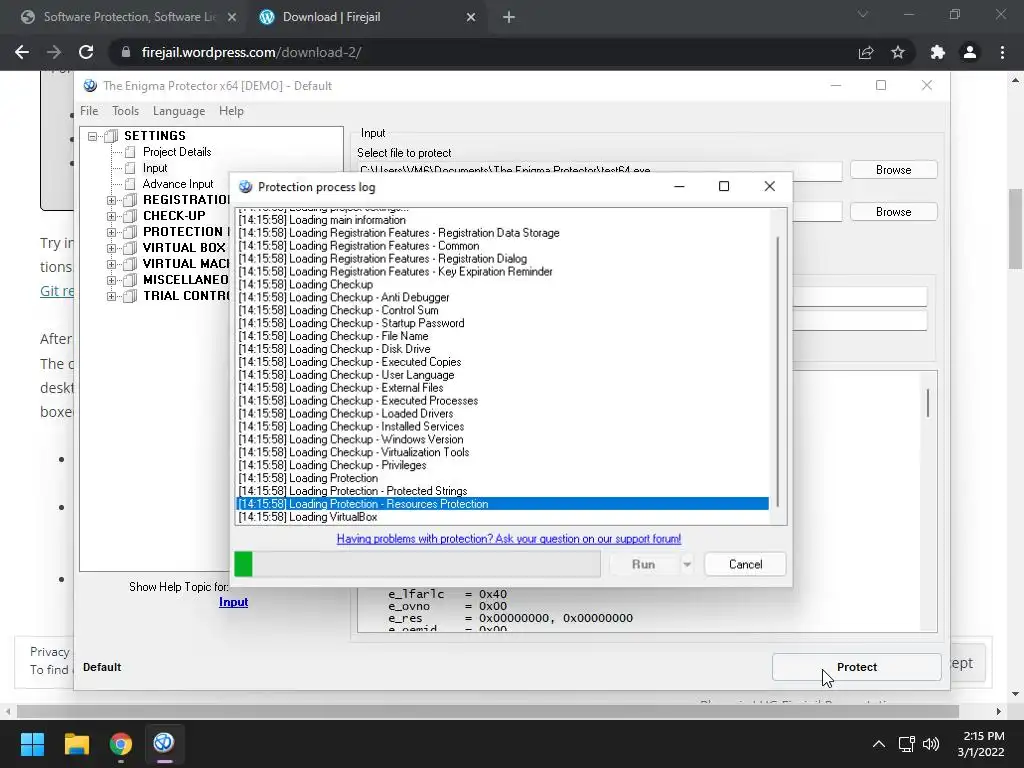Screen dimensions: 1024x768
Task: Click the Protect button
Action: [x=856, y=667]
